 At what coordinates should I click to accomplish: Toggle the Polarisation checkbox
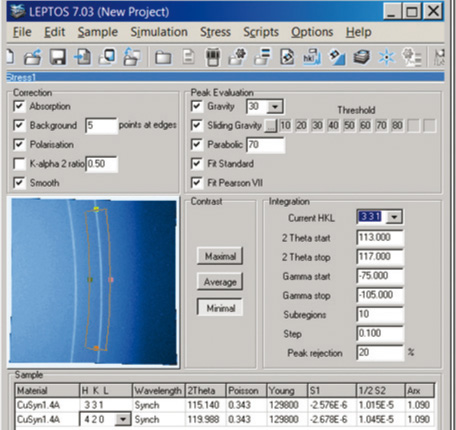[19, 144]
